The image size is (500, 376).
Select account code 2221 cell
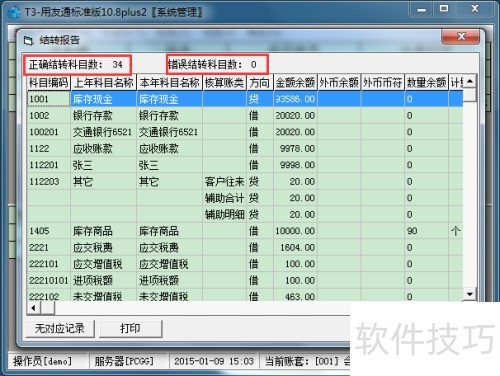coord(49,248)
